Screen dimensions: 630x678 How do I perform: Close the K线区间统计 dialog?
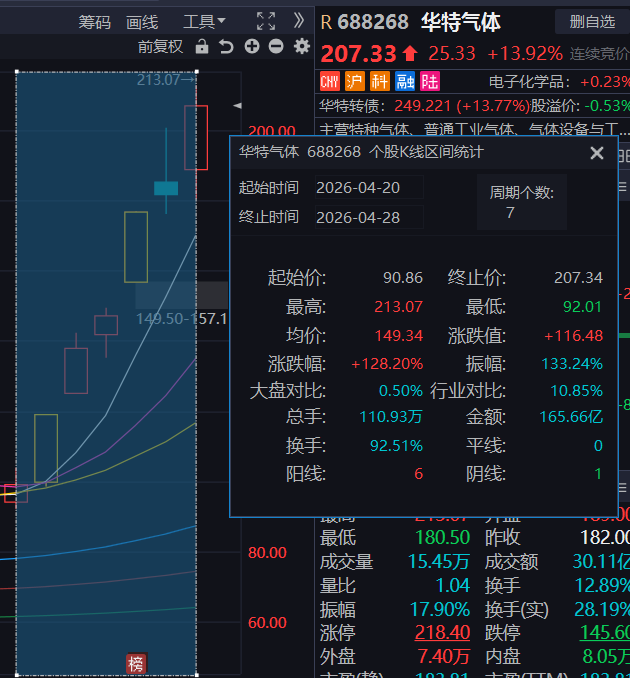pos(597,153)
